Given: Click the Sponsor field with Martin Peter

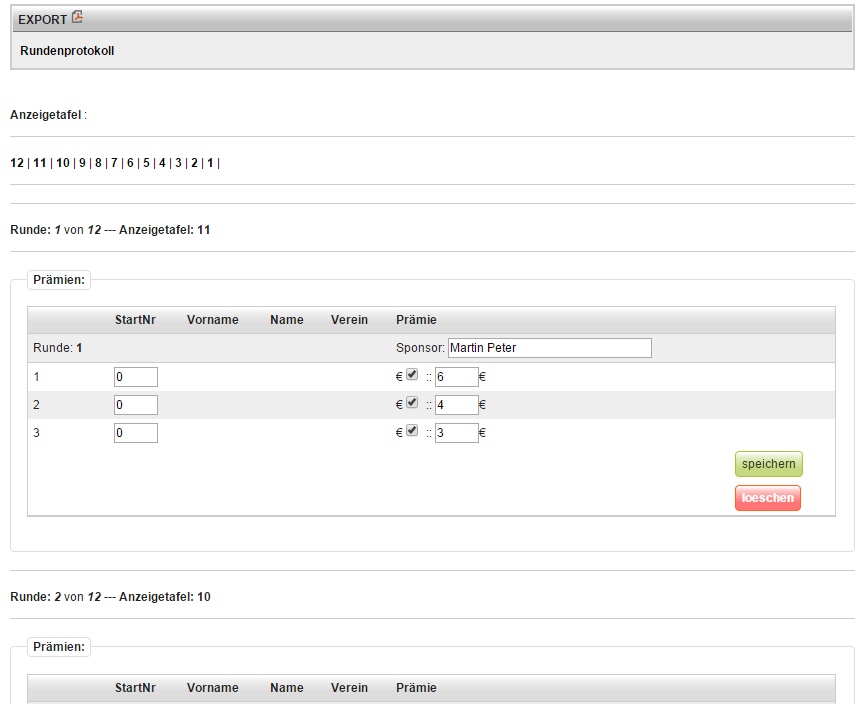Looking at the screenshot, I should pyautogui.click(x=549, y=348).
